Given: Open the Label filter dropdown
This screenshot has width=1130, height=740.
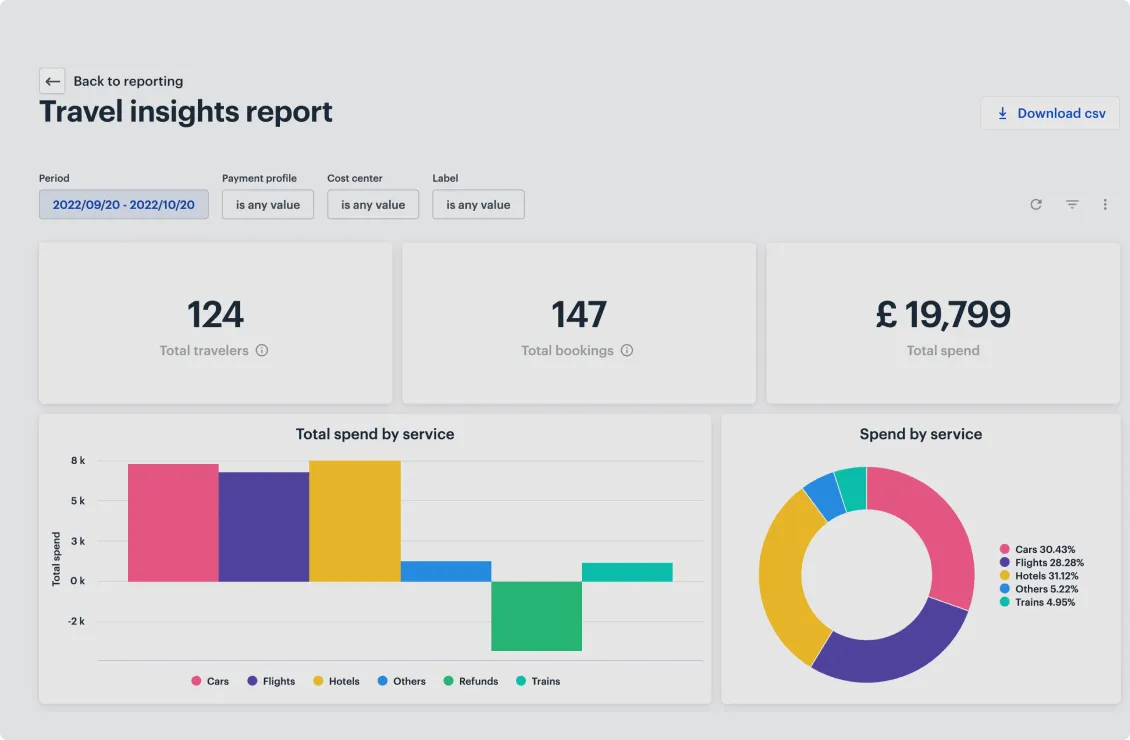Looking at the screenshot, I should (x=478, y=205).
